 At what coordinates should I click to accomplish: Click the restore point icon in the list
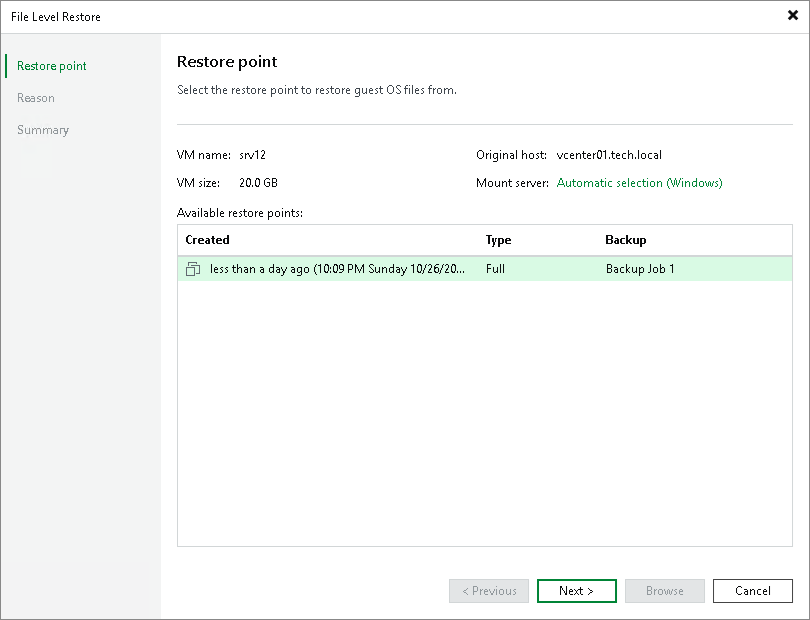coord(193,268)
